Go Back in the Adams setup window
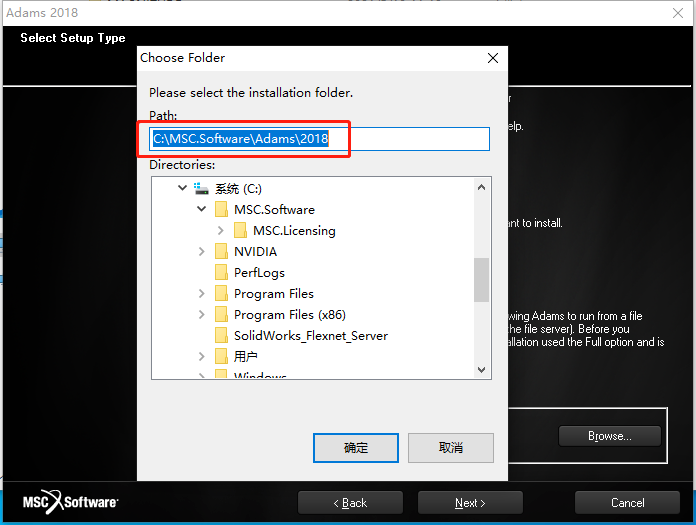696x525 pixels. [x=350, y=503]
